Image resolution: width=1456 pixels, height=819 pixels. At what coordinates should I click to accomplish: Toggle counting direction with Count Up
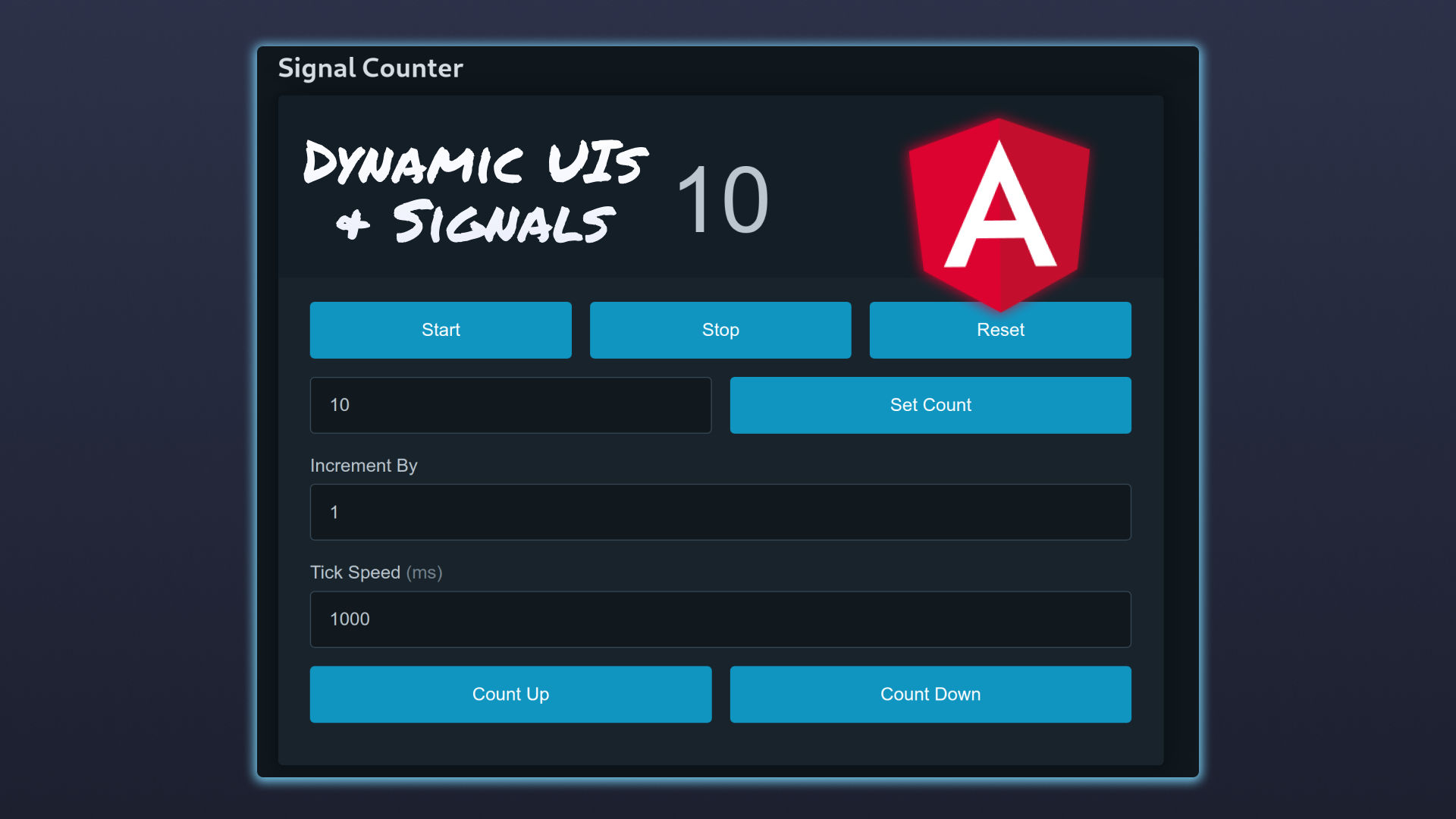pos(510,693)
